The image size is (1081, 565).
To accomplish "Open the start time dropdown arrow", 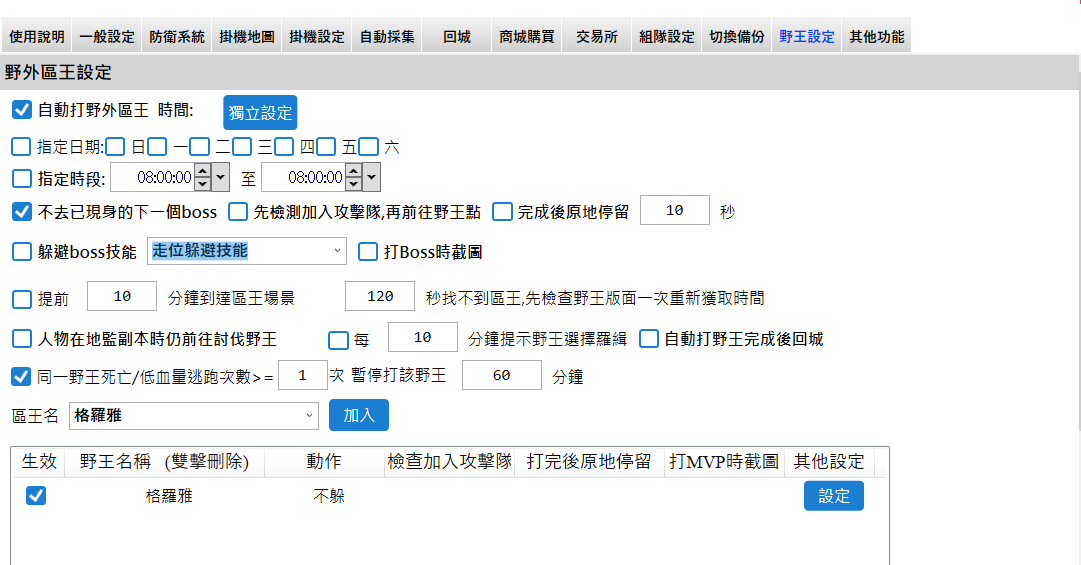I will point(221,179).
